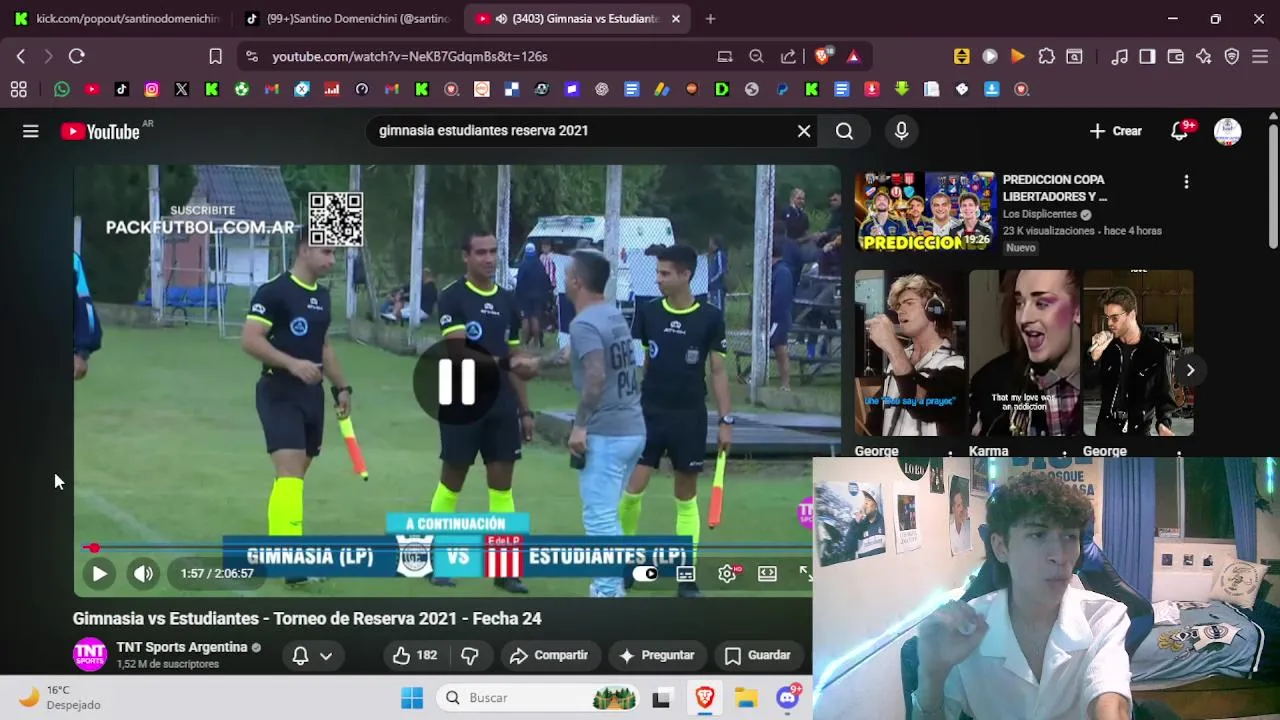Open a new browser tab
Viewport: 1280px width, 720px height.
pos(710,18)
